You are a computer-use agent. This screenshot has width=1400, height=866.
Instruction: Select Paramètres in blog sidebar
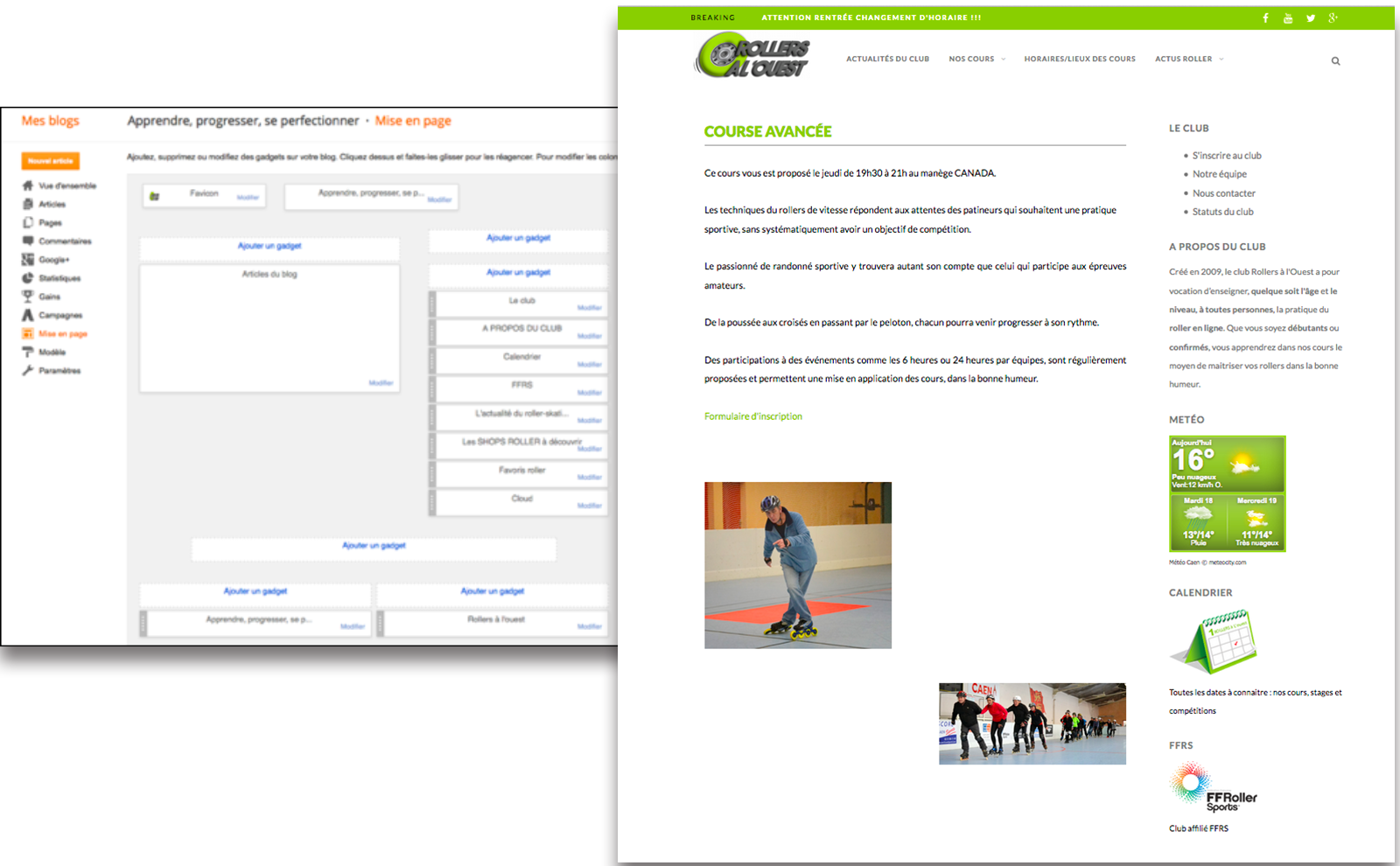tap(59, 371)
